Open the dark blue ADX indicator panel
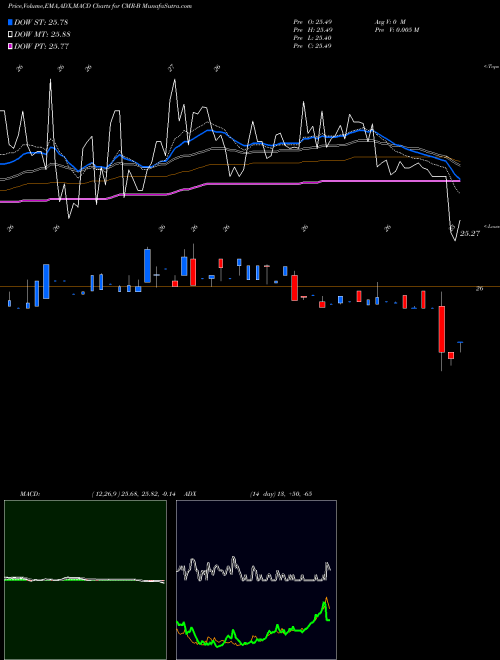 pos(256,580)
